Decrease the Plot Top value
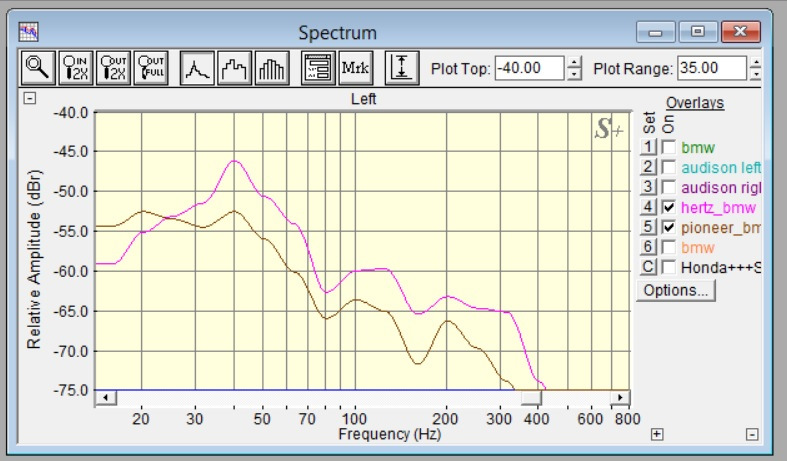The image size is (787, 461). (x=574, y=74)
